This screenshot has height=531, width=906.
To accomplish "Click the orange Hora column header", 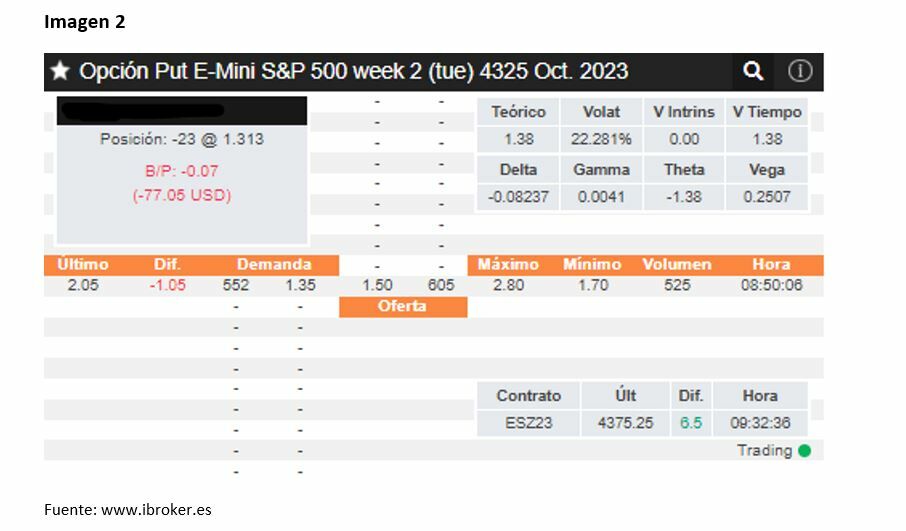I will (771, 265).
